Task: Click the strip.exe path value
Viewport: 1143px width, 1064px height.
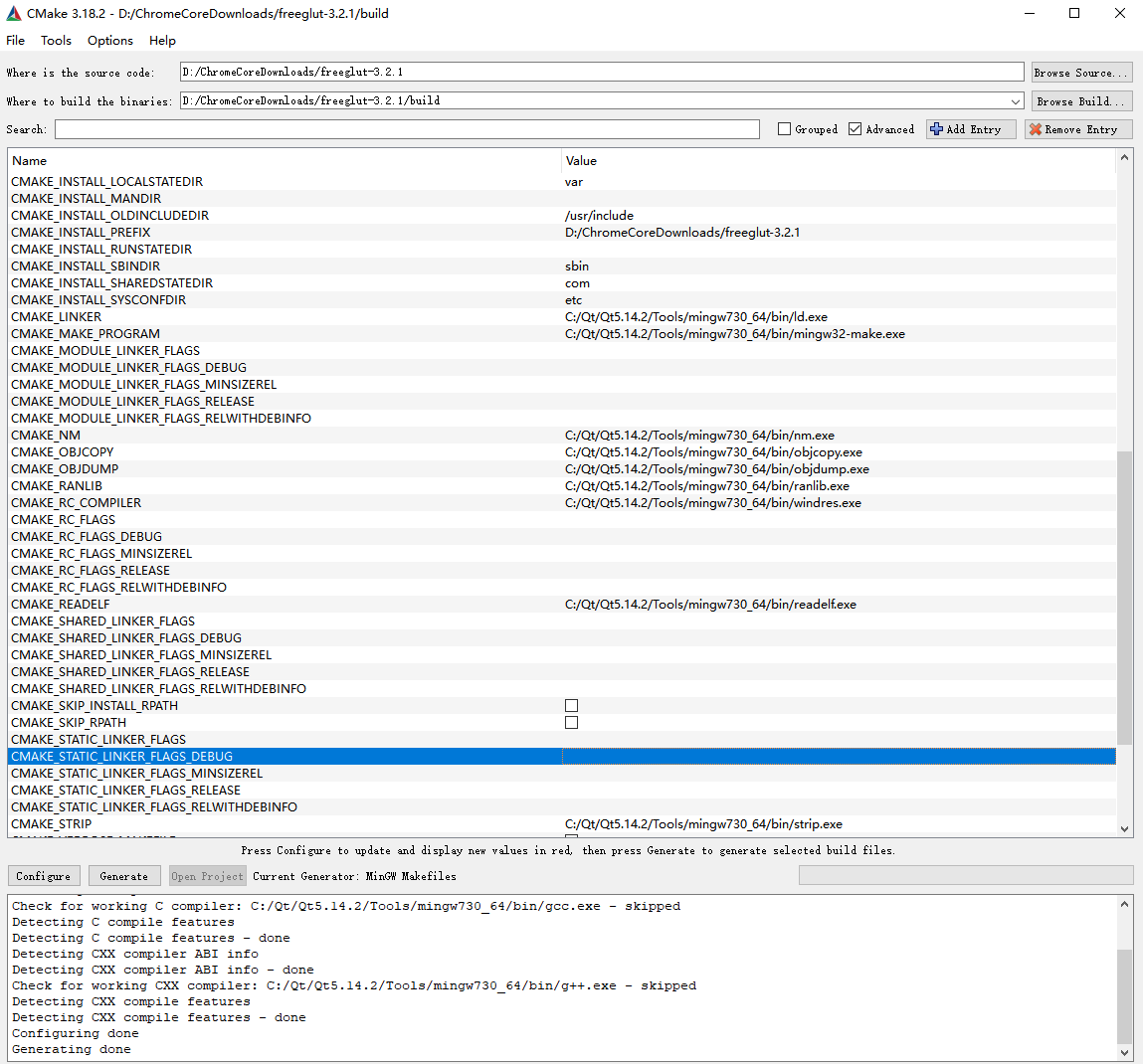Action: (703, 823)
